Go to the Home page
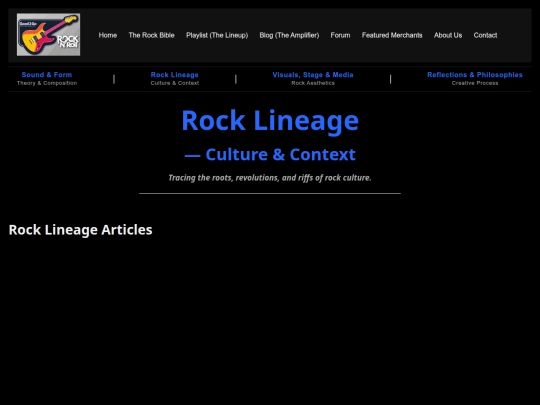Image resolution: width=540 pixels, height=405 pixels. (x=107, y=35)
